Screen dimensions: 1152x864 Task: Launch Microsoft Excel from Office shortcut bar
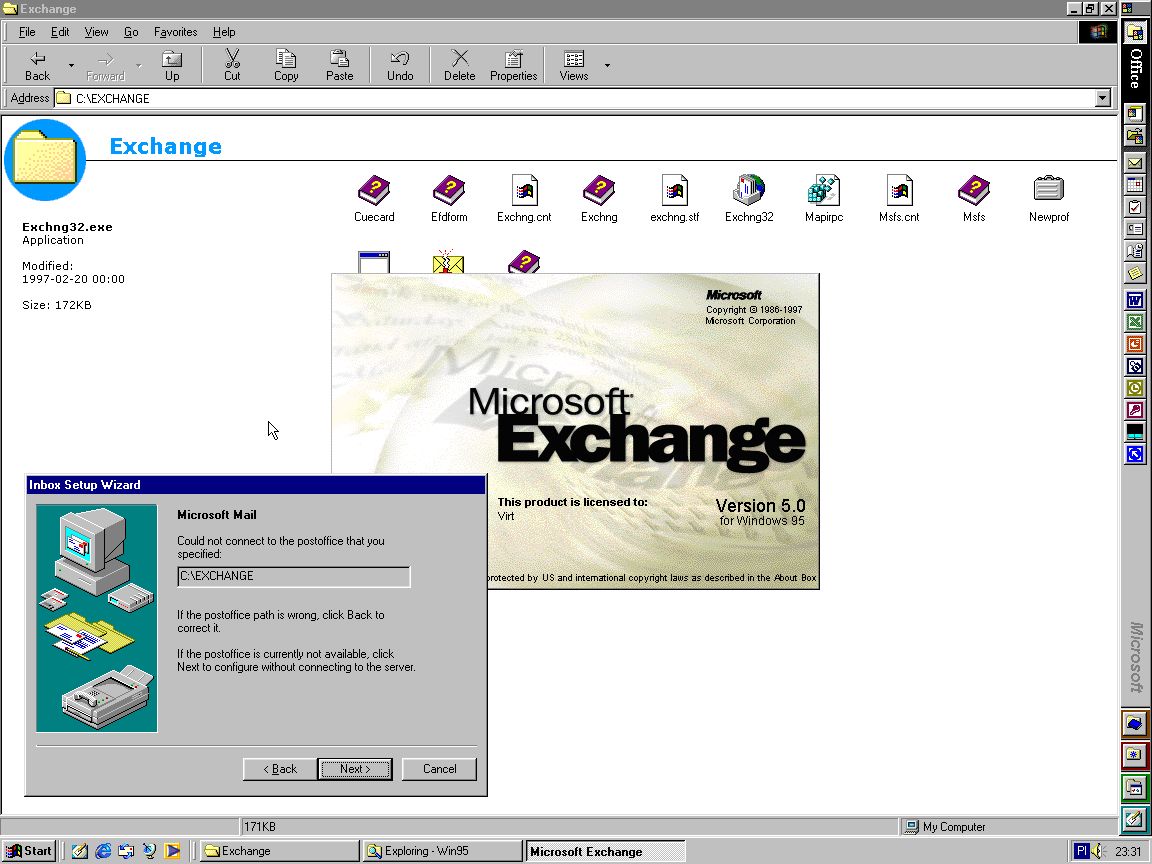[1135, 322]
